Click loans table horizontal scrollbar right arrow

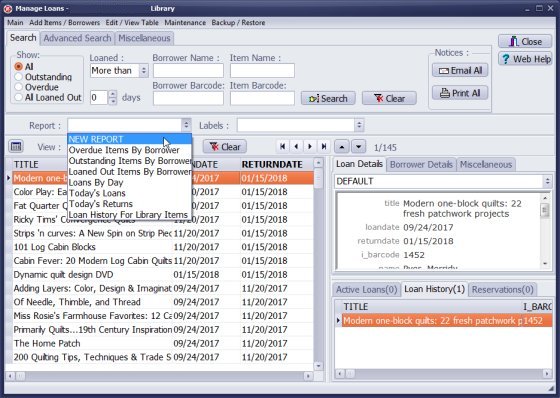308,376
